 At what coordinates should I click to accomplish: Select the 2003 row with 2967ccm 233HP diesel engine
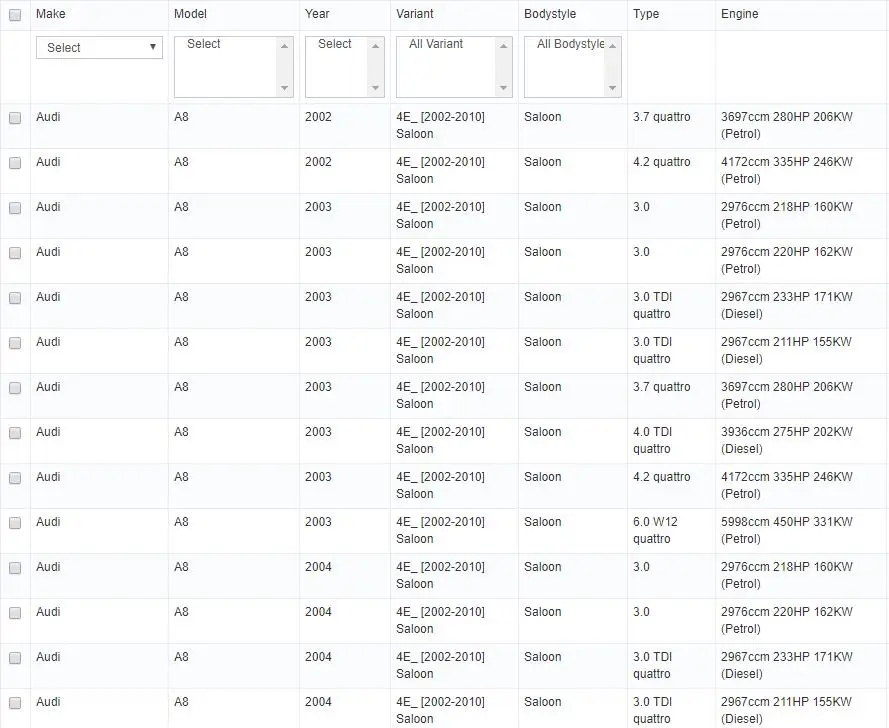(x=15, y=298)
